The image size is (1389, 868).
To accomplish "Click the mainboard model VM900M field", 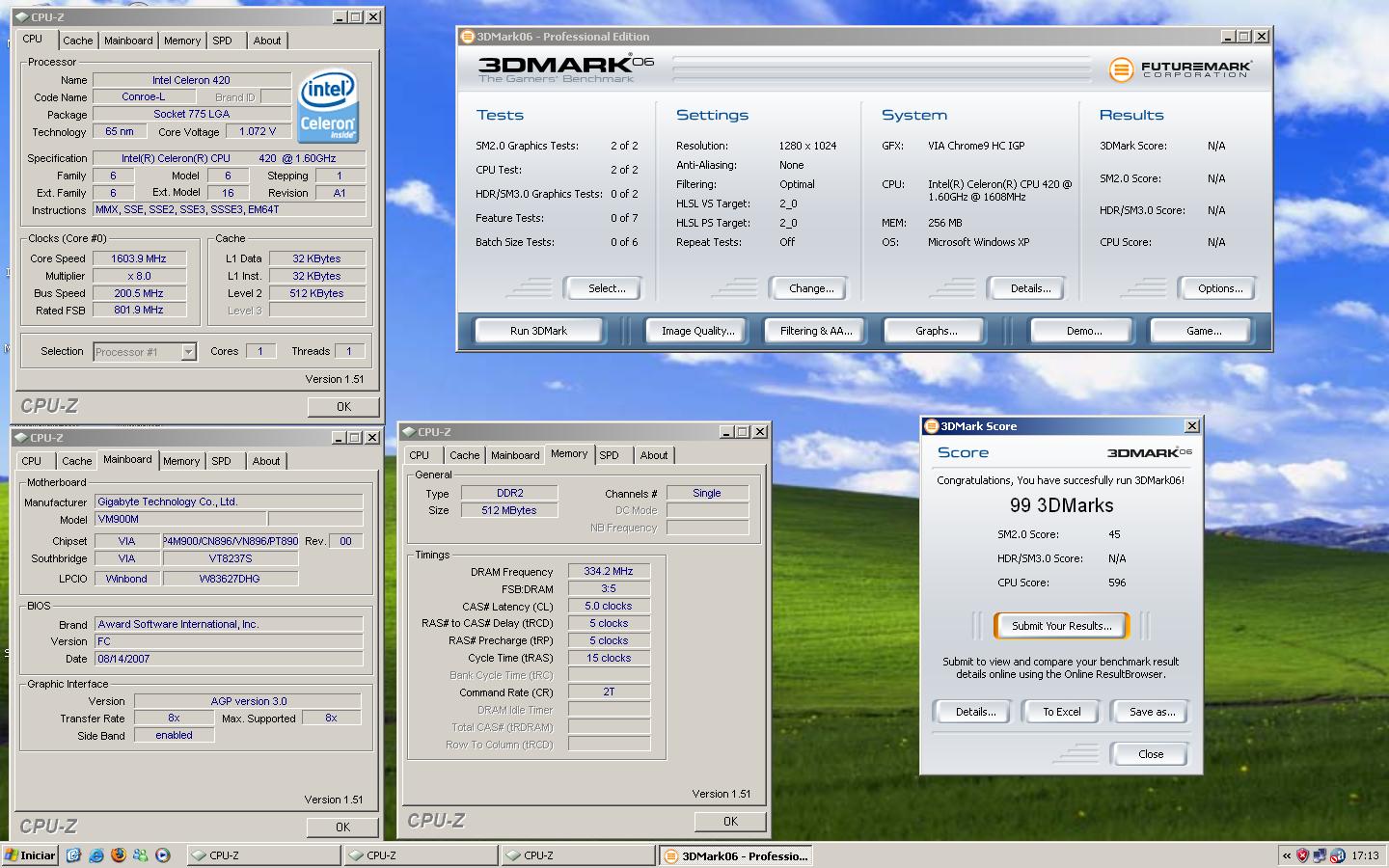I will point(180,519).
